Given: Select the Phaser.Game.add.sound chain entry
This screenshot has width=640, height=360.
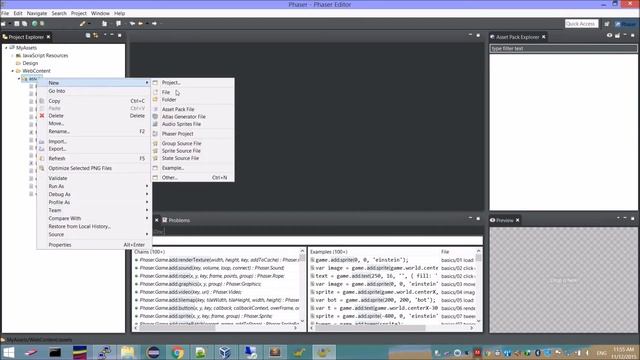Looking at the screenshot, I should point(212,268).
